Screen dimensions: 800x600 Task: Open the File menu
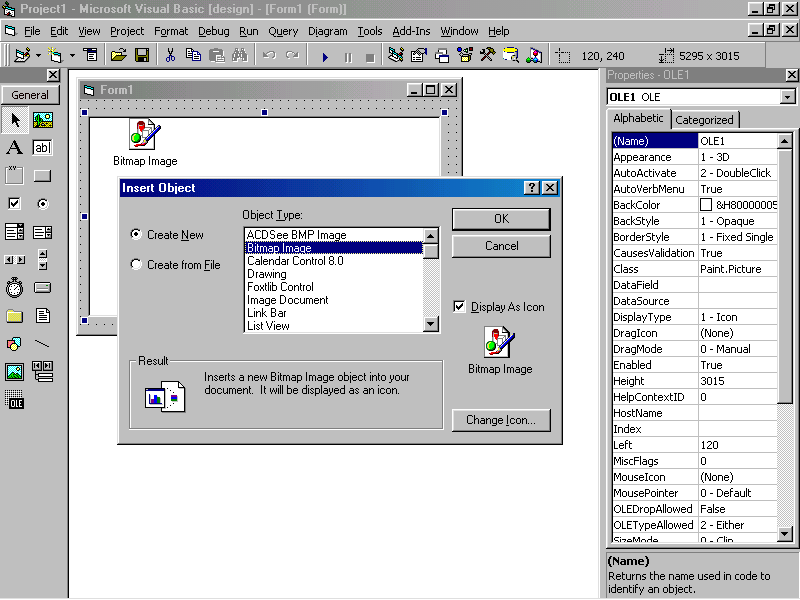(x=32, y=31)
